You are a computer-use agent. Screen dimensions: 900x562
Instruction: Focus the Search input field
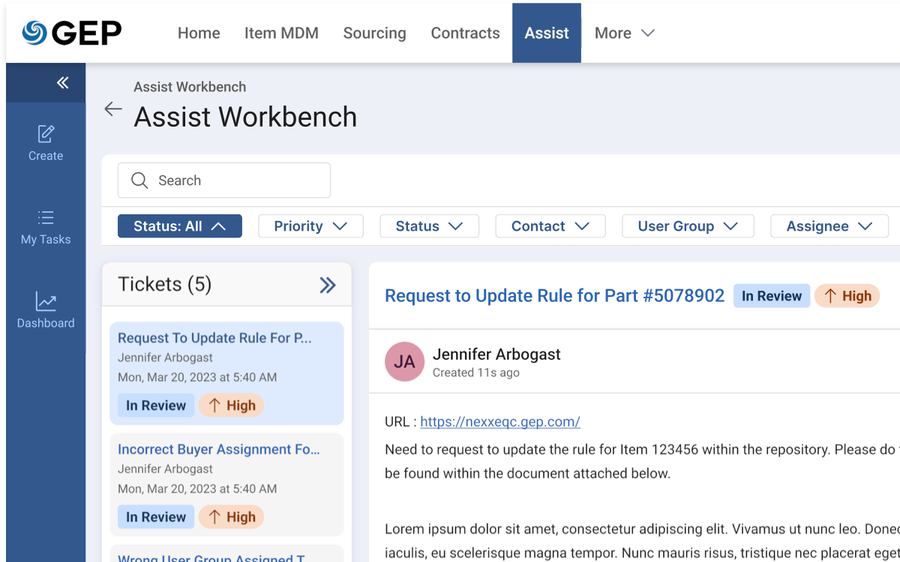[224, 180]
